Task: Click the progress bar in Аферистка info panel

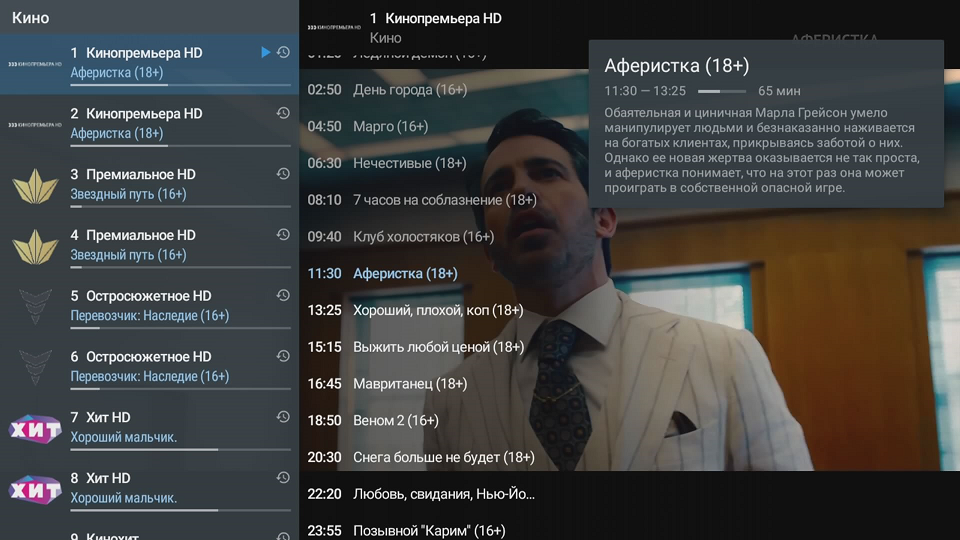Action: tap(721, 91)
